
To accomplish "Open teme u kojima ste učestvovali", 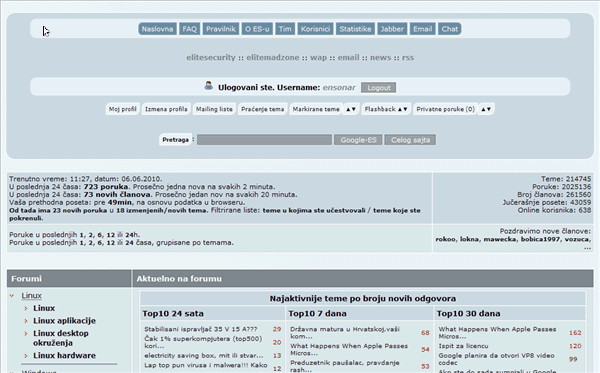I will [314, 210].
